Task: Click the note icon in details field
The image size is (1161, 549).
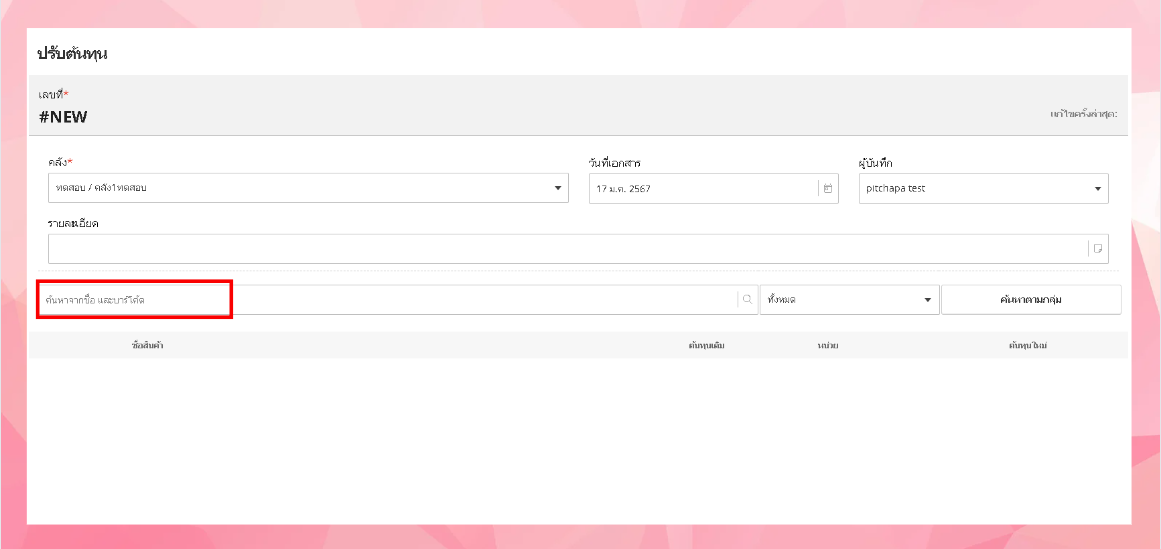Action: coord(1098,249)
